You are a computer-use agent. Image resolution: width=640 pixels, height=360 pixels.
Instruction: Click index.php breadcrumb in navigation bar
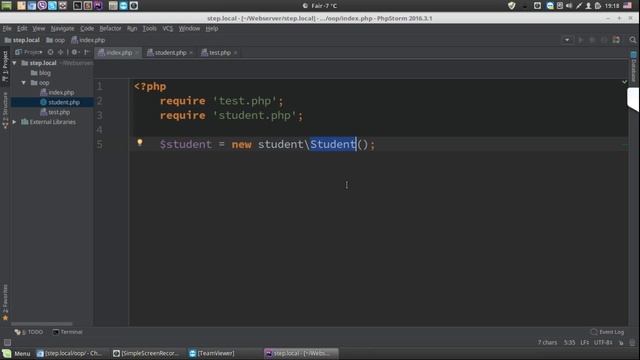coord(88,40)
